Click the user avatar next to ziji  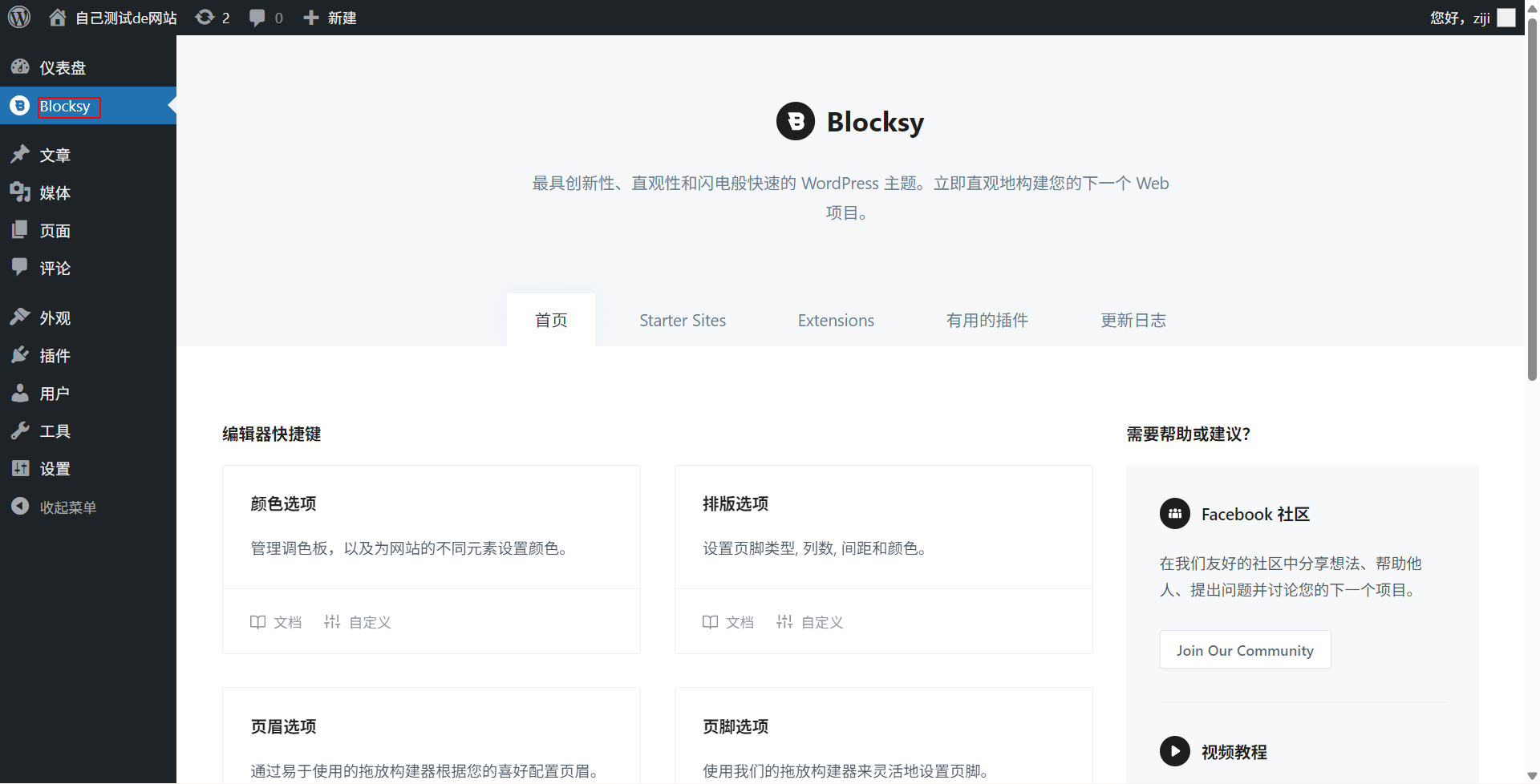pos(1506,18)
